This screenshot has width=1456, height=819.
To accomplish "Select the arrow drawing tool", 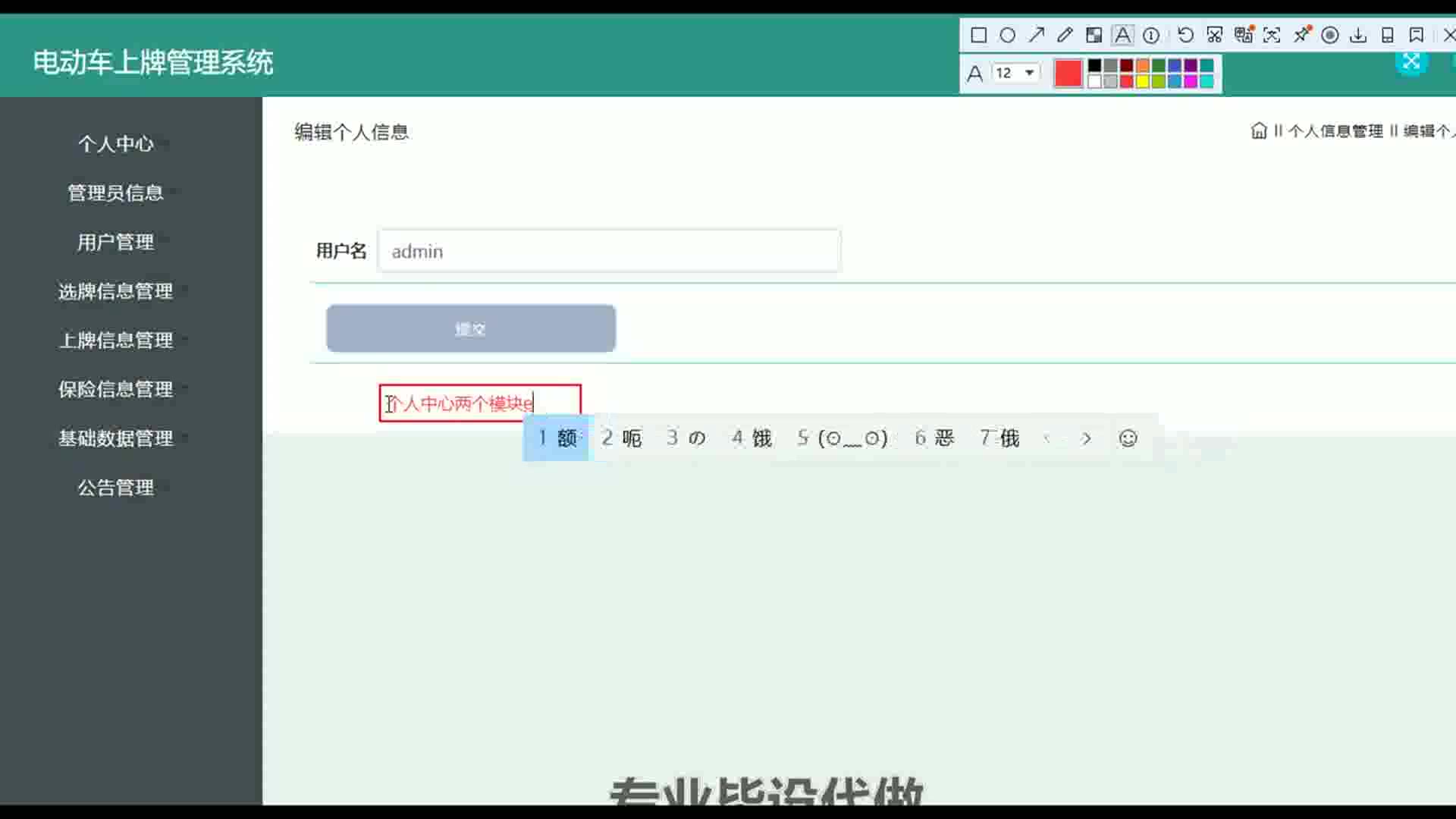I will 1036,35.
